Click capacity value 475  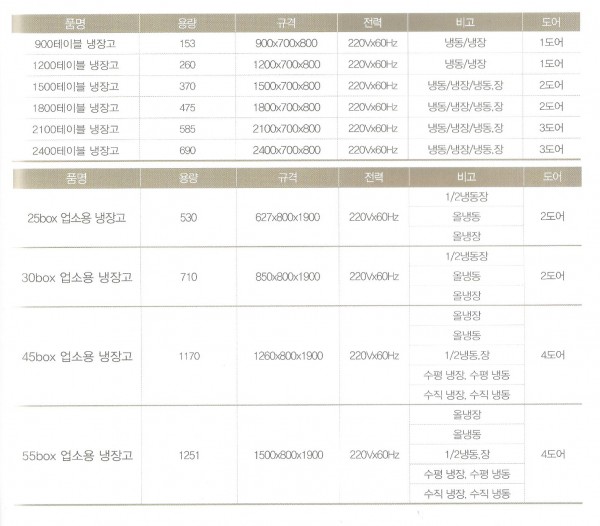click(188, 107)
